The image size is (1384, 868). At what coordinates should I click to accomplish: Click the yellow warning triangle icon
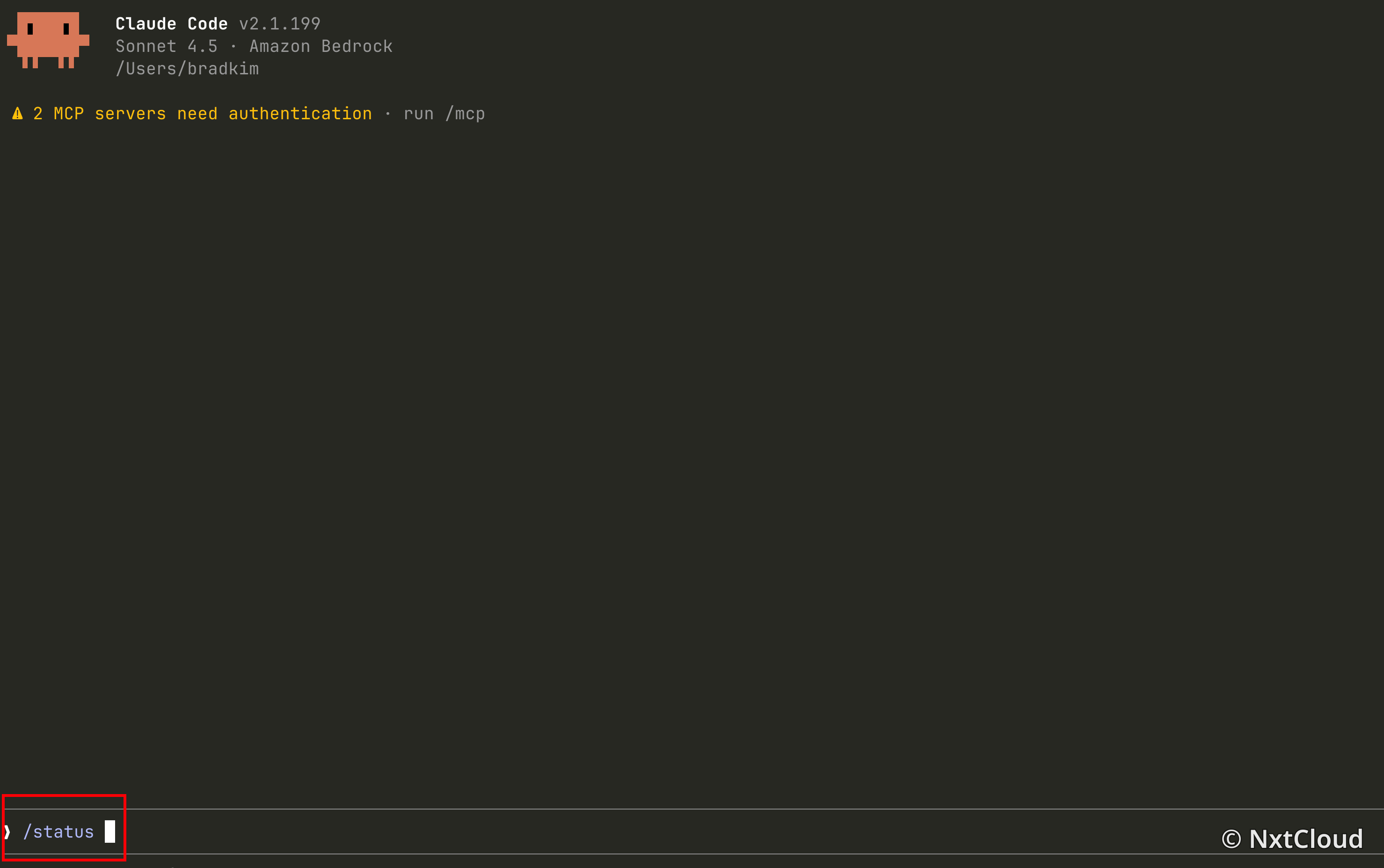click(x=18, y=114)
